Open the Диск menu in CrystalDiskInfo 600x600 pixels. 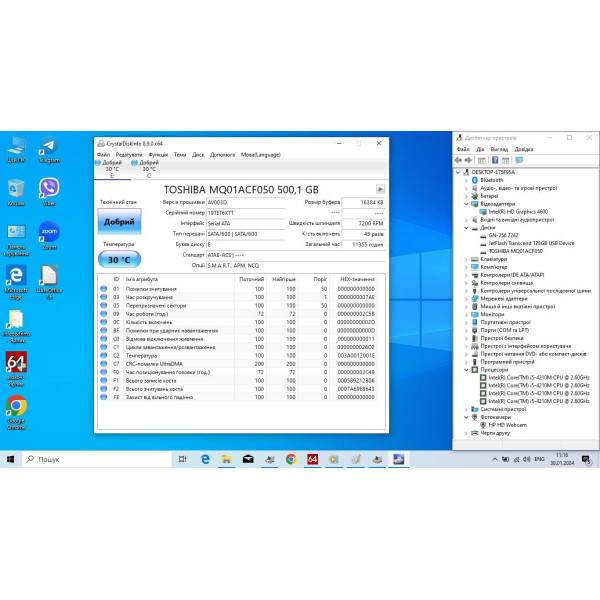point(198,155)
